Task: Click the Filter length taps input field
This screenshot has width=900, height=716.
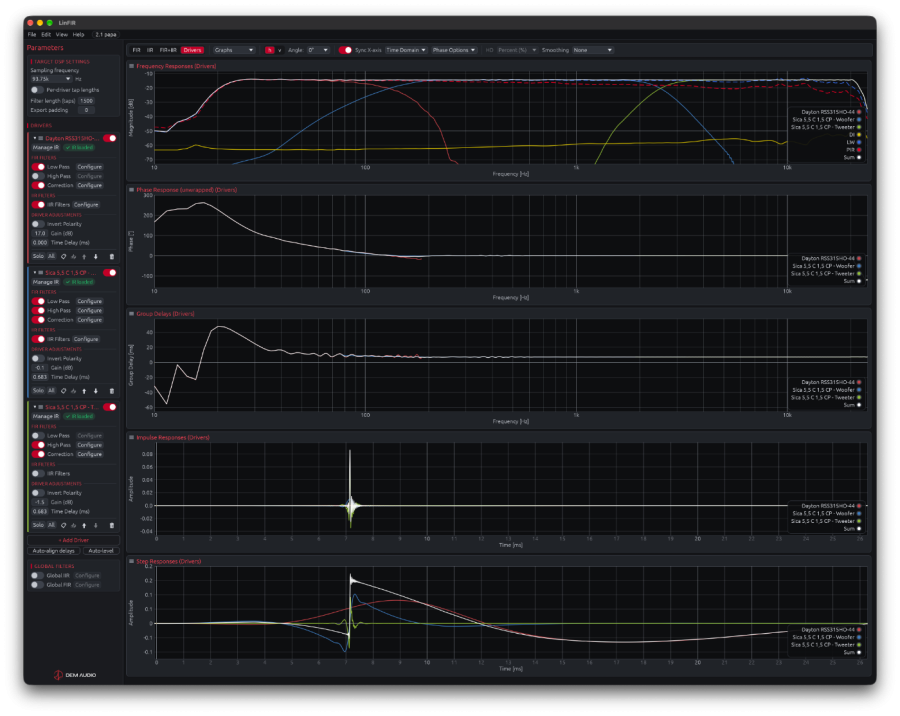Action: (x=86, y=100)
